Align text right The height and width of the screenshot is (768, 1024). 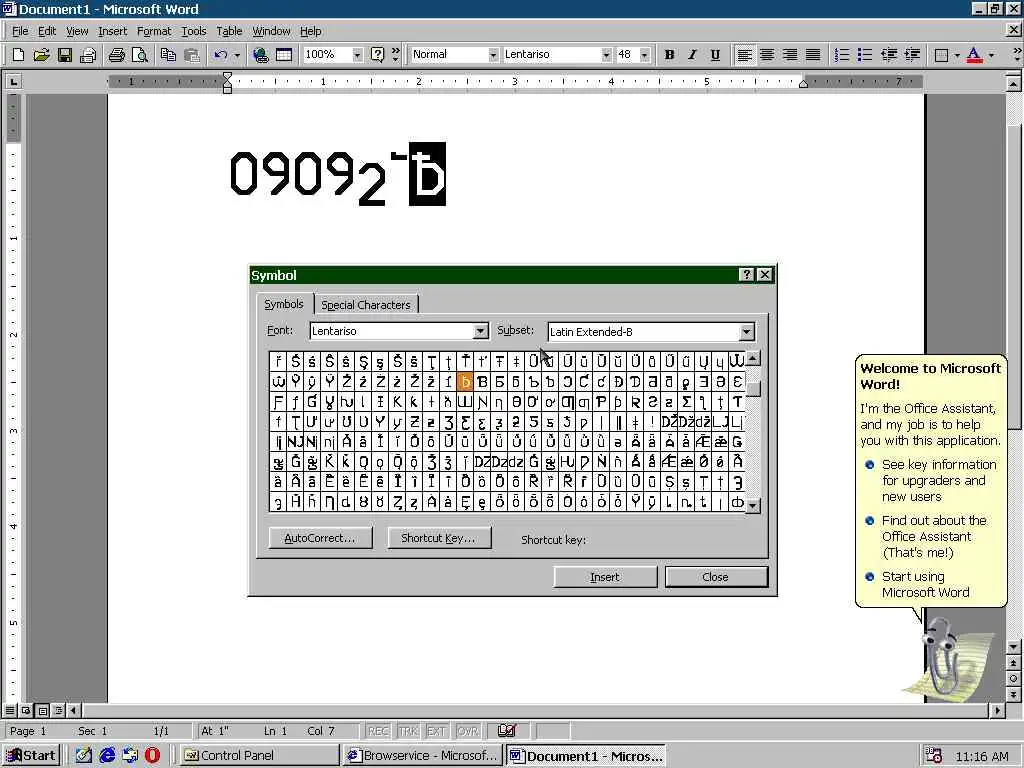(x=790, y=55)
